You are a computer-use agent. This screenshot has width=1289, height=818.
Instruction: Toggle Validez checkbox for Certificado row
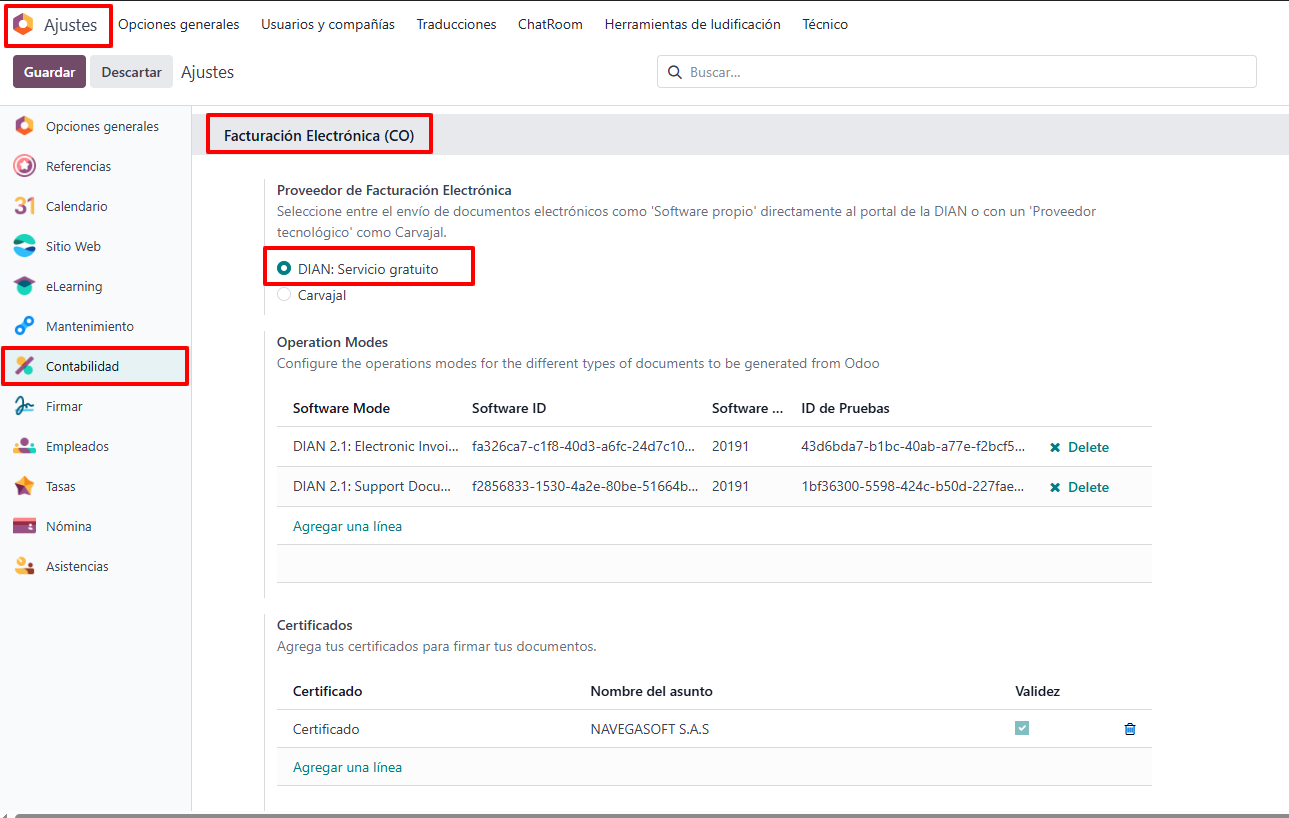point(1022,728)
